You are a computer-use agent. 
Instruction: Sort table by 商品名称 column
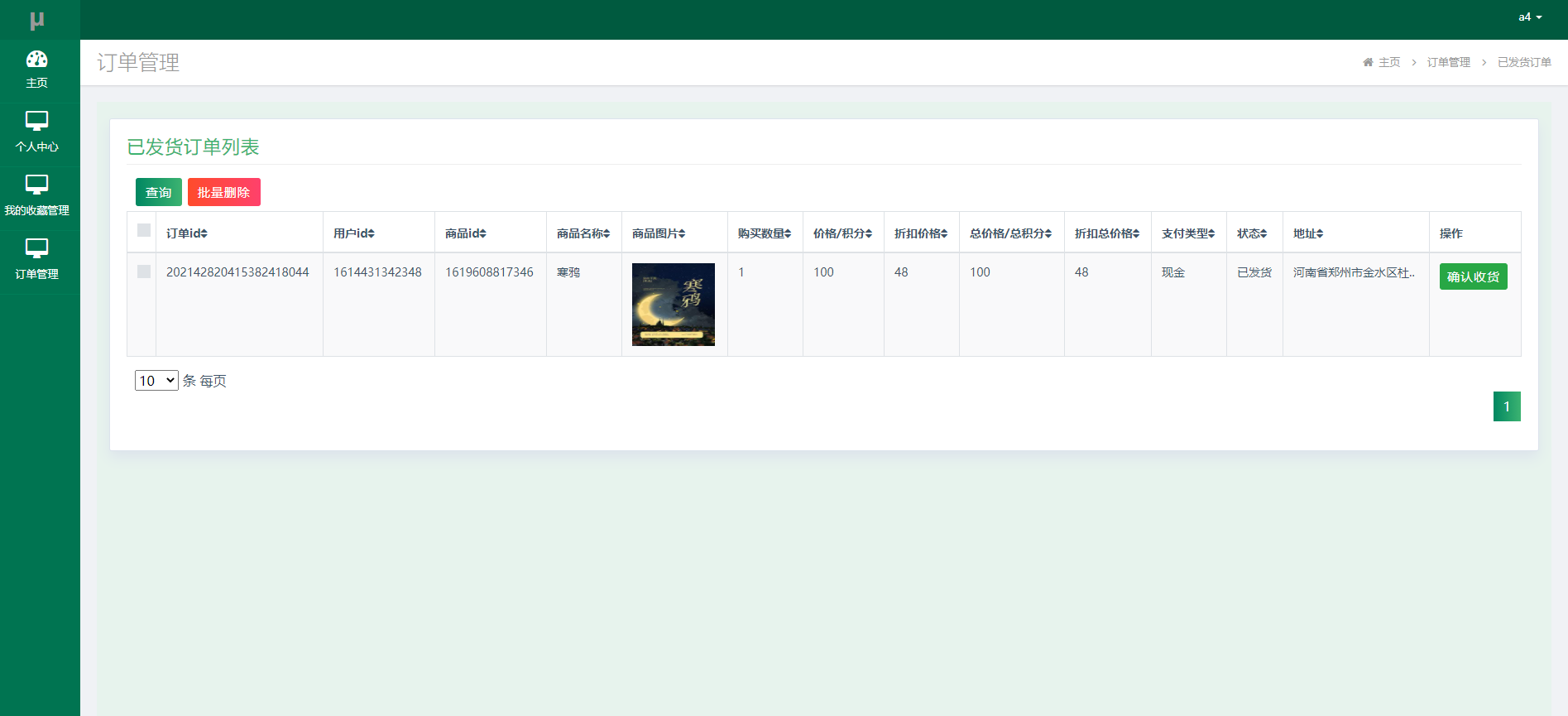coord(583,233)
